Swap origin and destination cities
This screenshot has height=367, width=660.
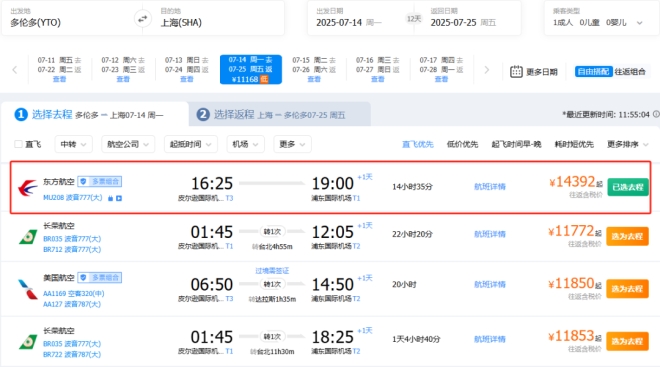pos(143,19)
